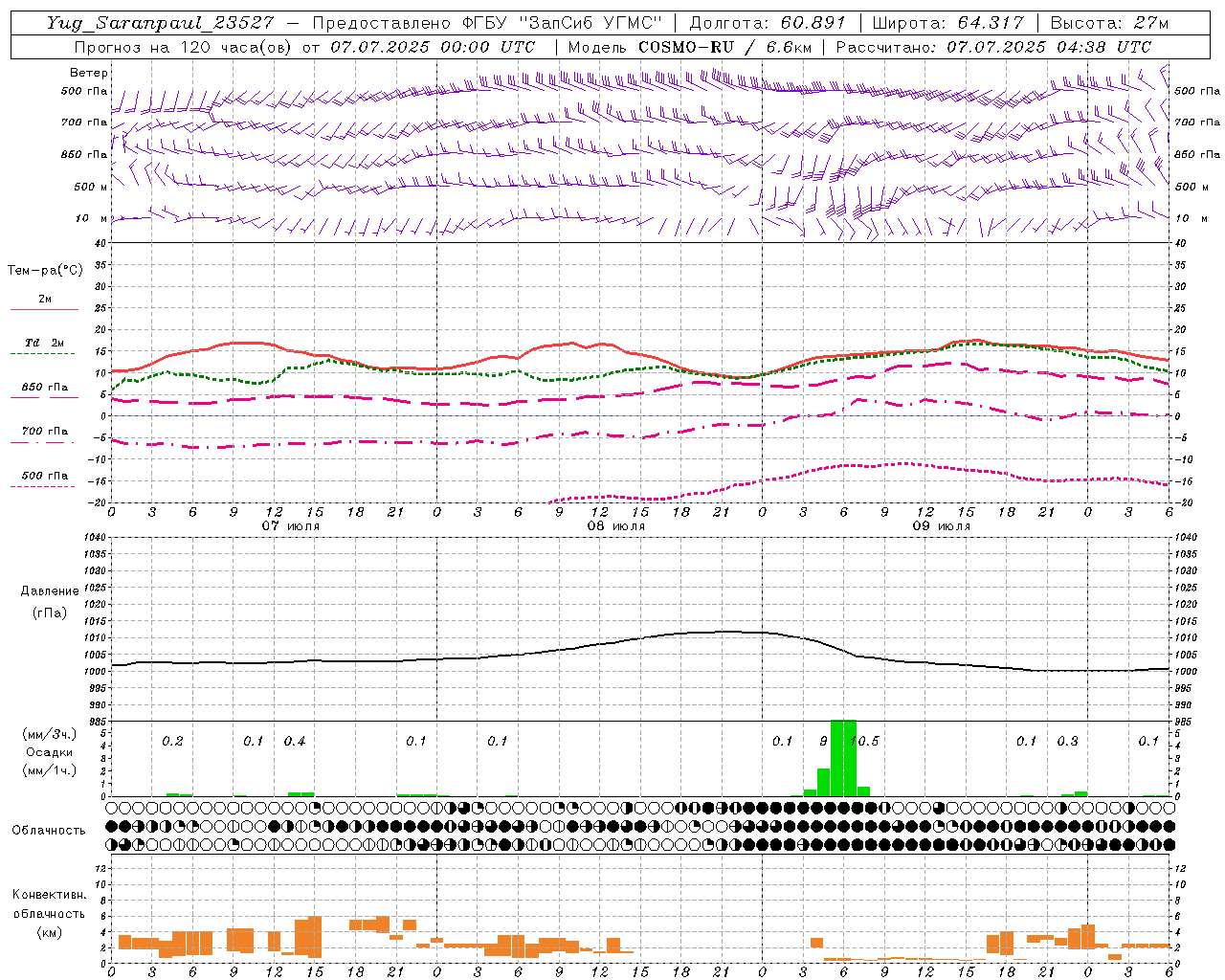This screenshot has width=1225, height=980.
Task: Click the precipitation value 10.5
Action: [x=865, y=741]
